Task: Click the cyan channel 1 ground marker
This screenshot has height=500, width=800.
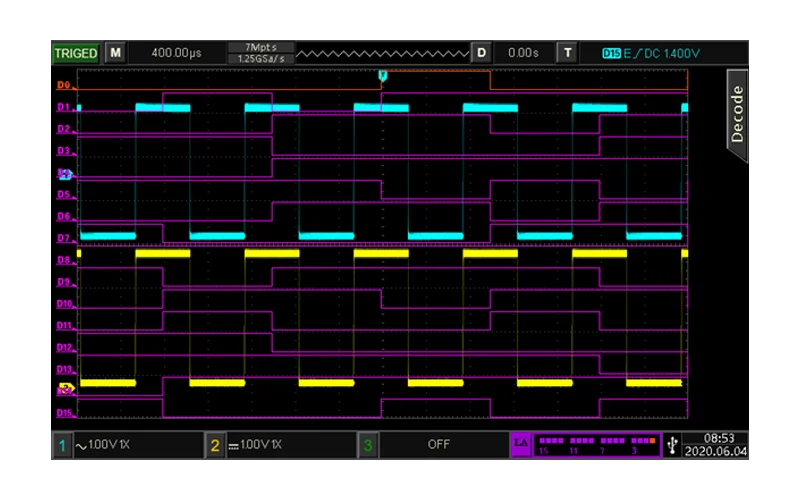Action: click(65, 174)
